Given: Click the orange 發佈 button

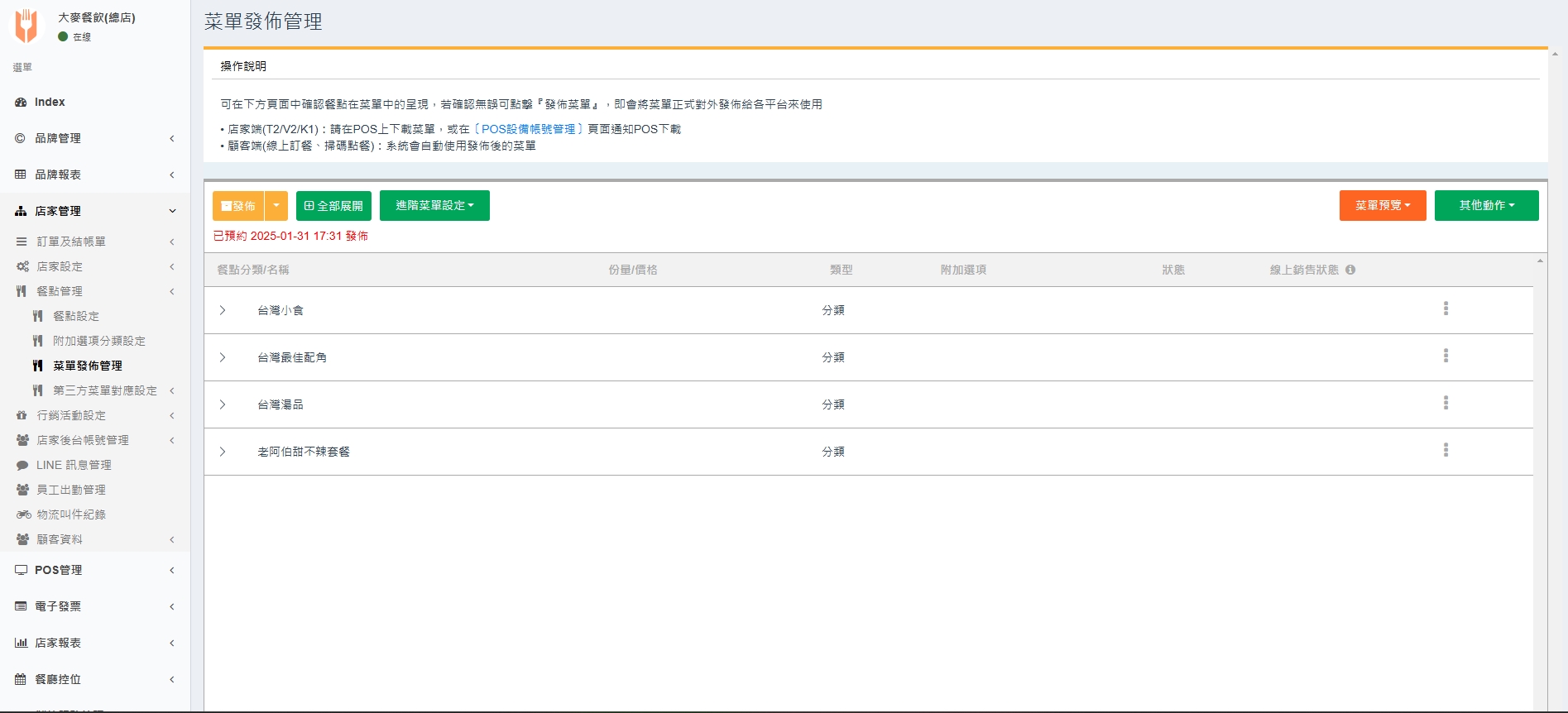Looking at the screenshot, I should coord(238,206).
